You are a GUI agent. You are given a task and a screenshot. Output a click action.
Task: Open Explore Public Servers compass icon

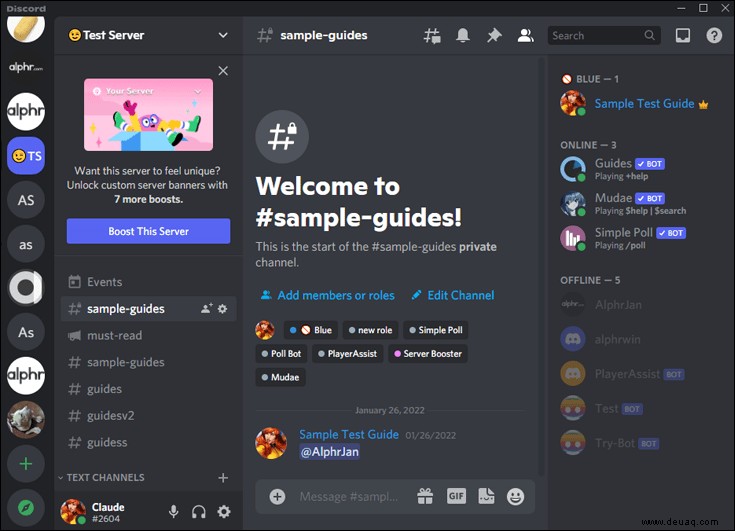coord(26,508)
